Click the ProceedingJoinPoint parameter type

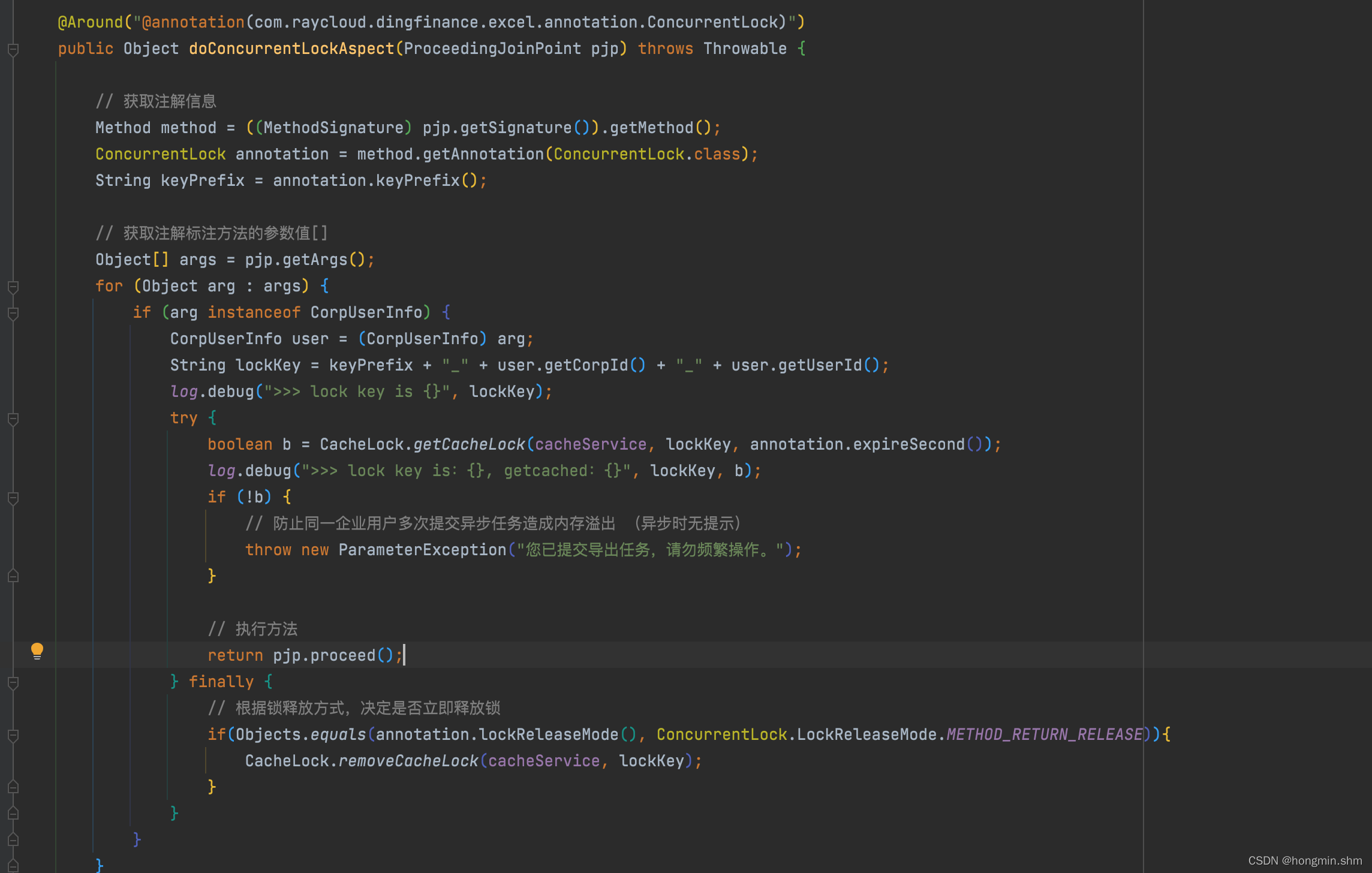492,49
